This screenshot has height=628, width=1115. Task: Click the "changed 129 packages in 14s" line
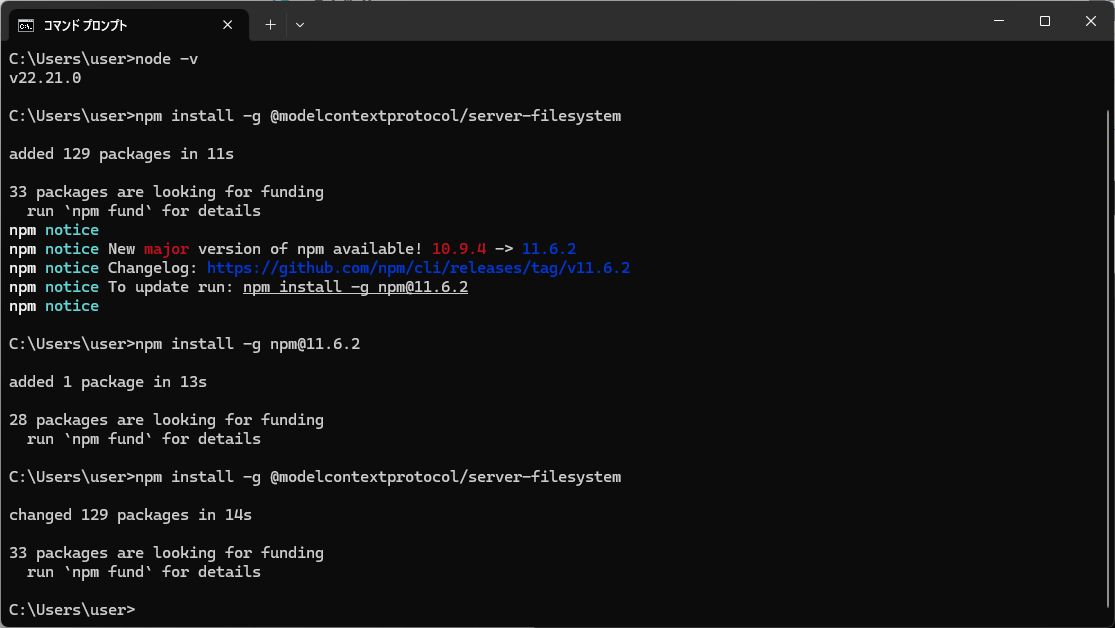tap(130, 515)
